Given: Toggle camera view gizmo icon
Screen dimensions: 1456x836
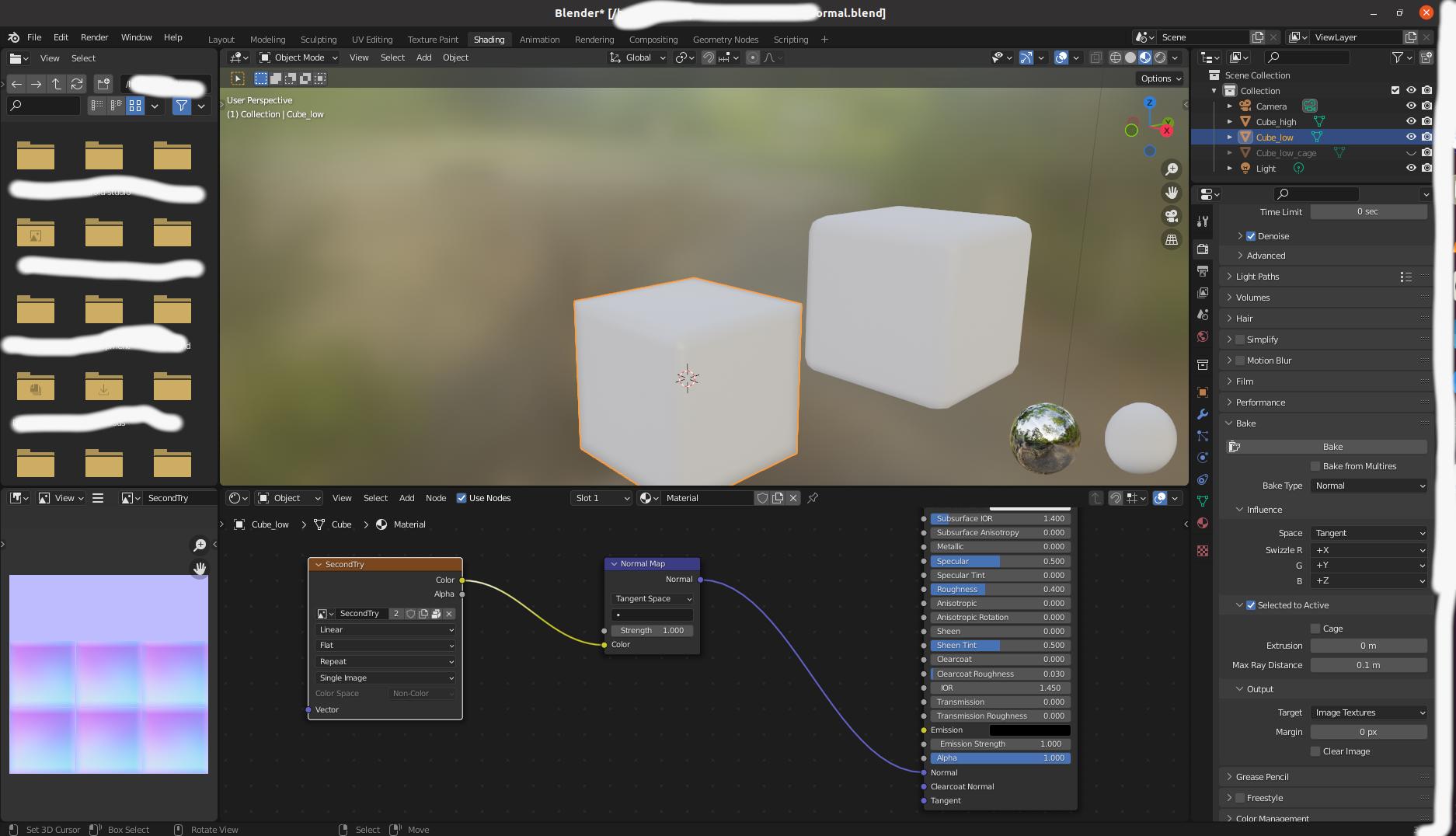Looking at the screenshot, I should point(1171,216).
